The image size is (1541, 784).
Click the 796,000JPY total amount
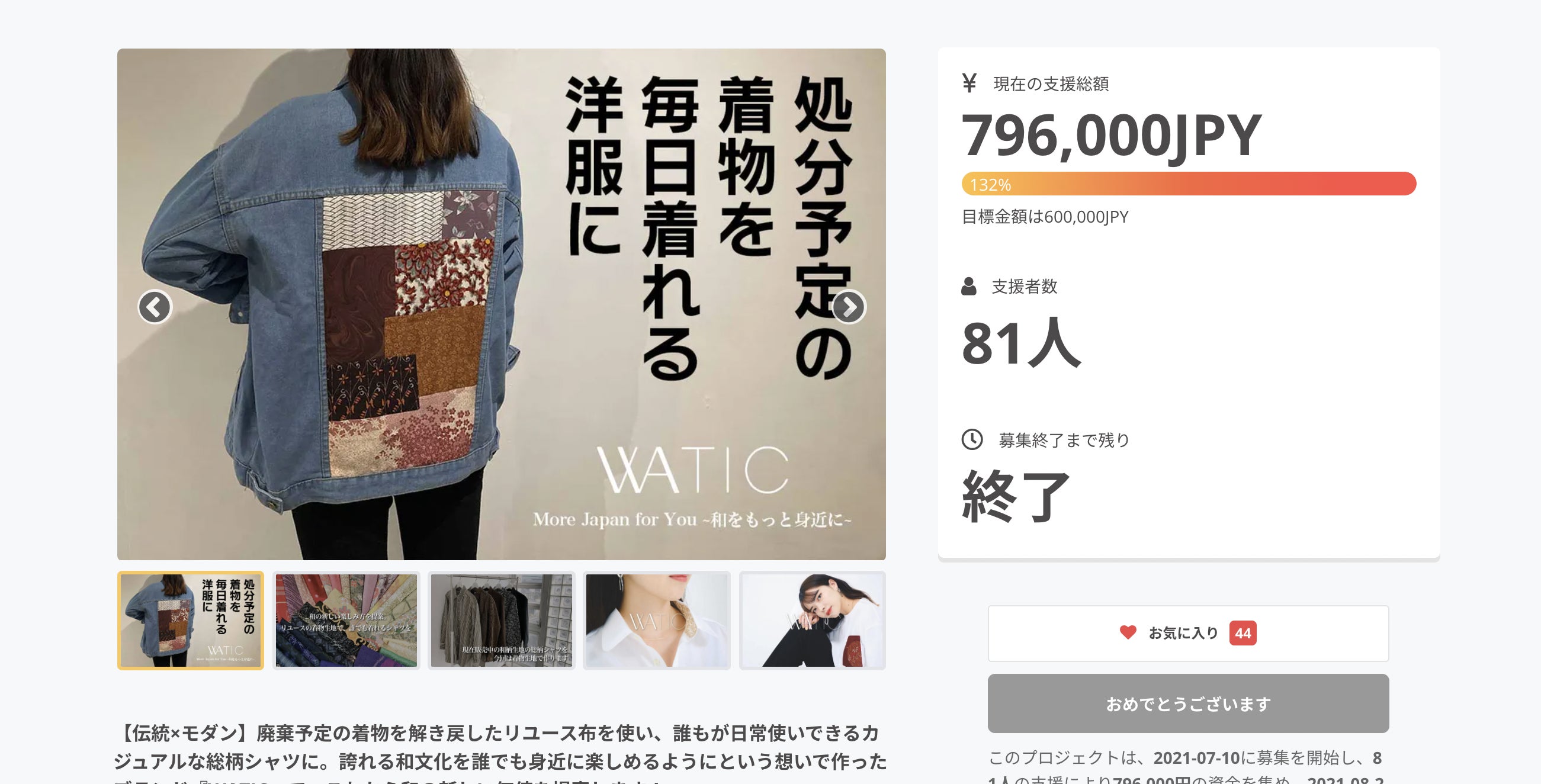1111,136
